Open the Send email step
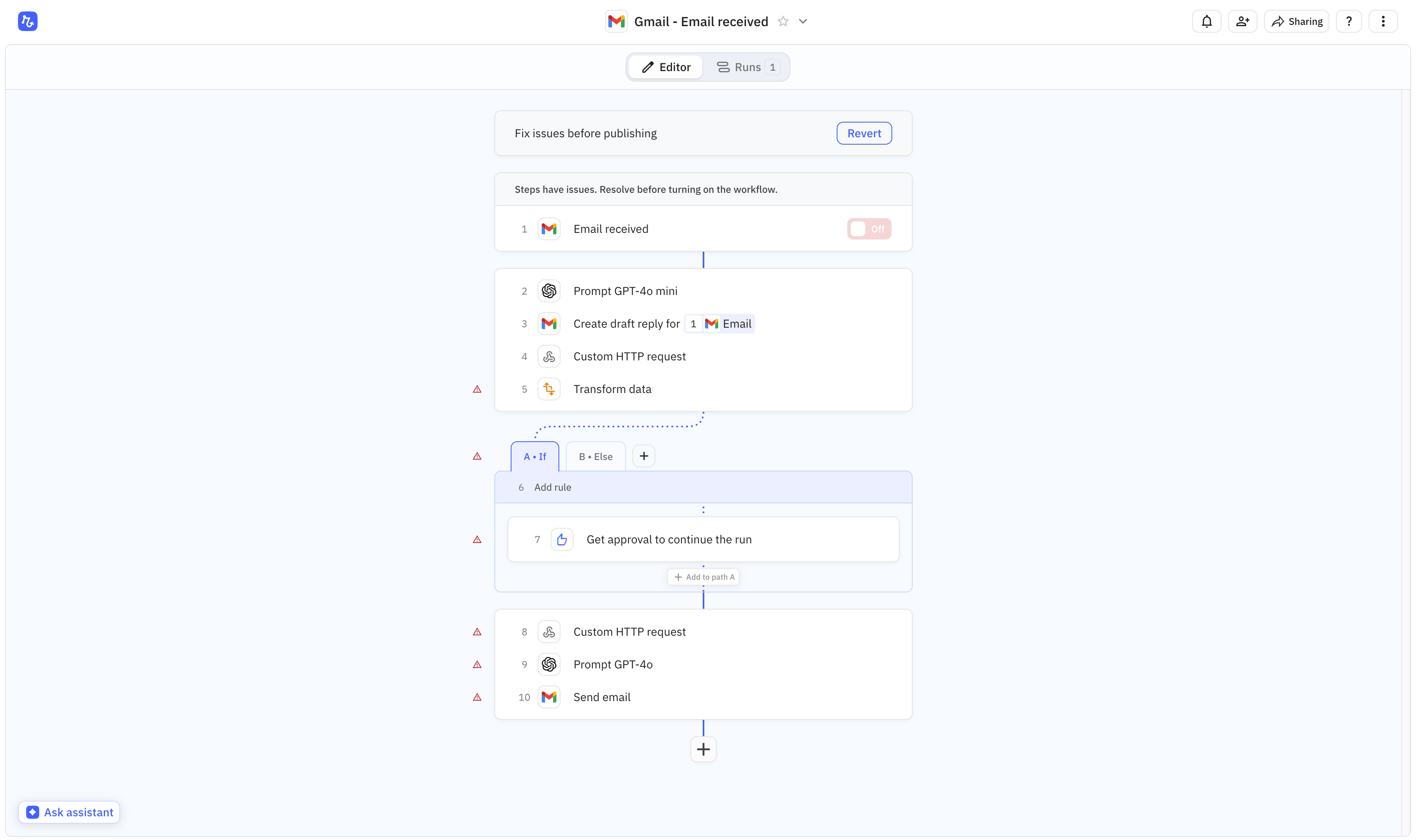The height and width of the screenshot is (840, 1416). coord(703,697)
